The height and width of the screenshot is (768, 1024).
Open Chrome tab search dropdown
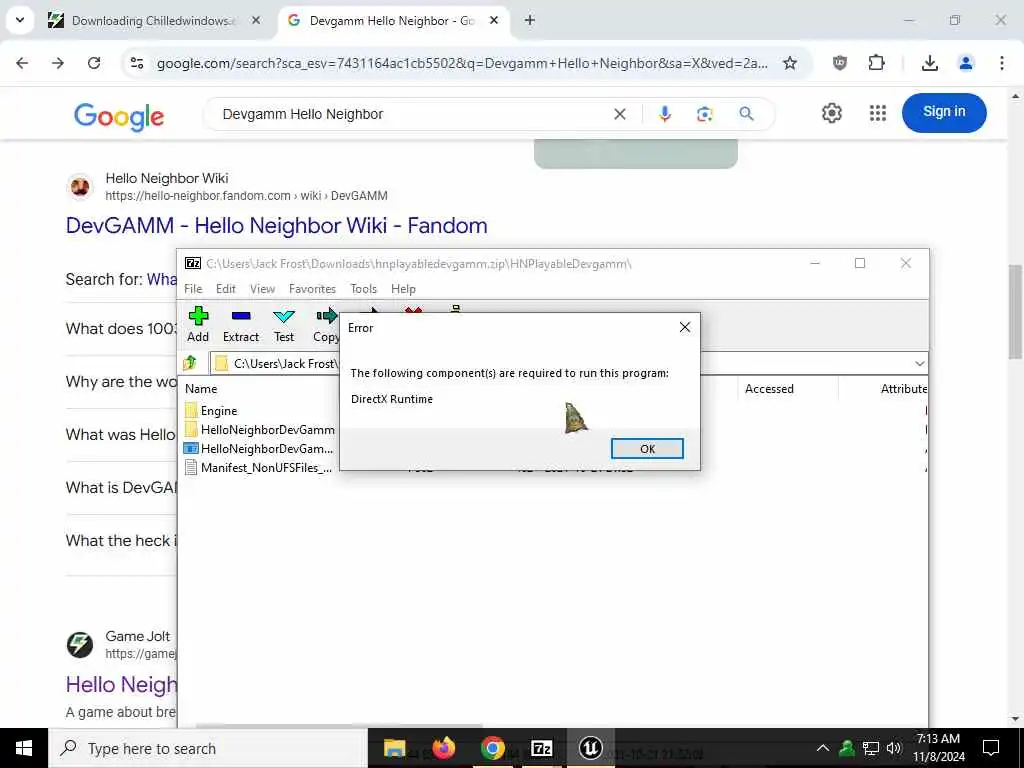pos(20,20)
